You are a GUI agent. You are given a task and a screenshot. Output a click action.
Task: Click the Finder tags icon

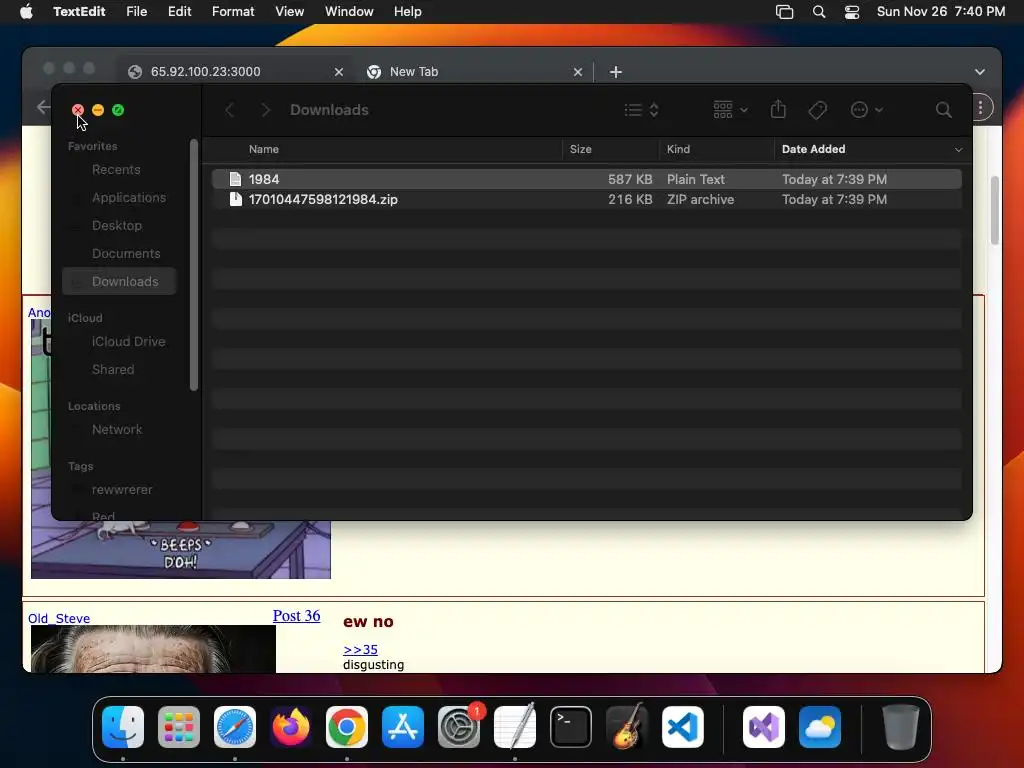[x=818, y=110]
